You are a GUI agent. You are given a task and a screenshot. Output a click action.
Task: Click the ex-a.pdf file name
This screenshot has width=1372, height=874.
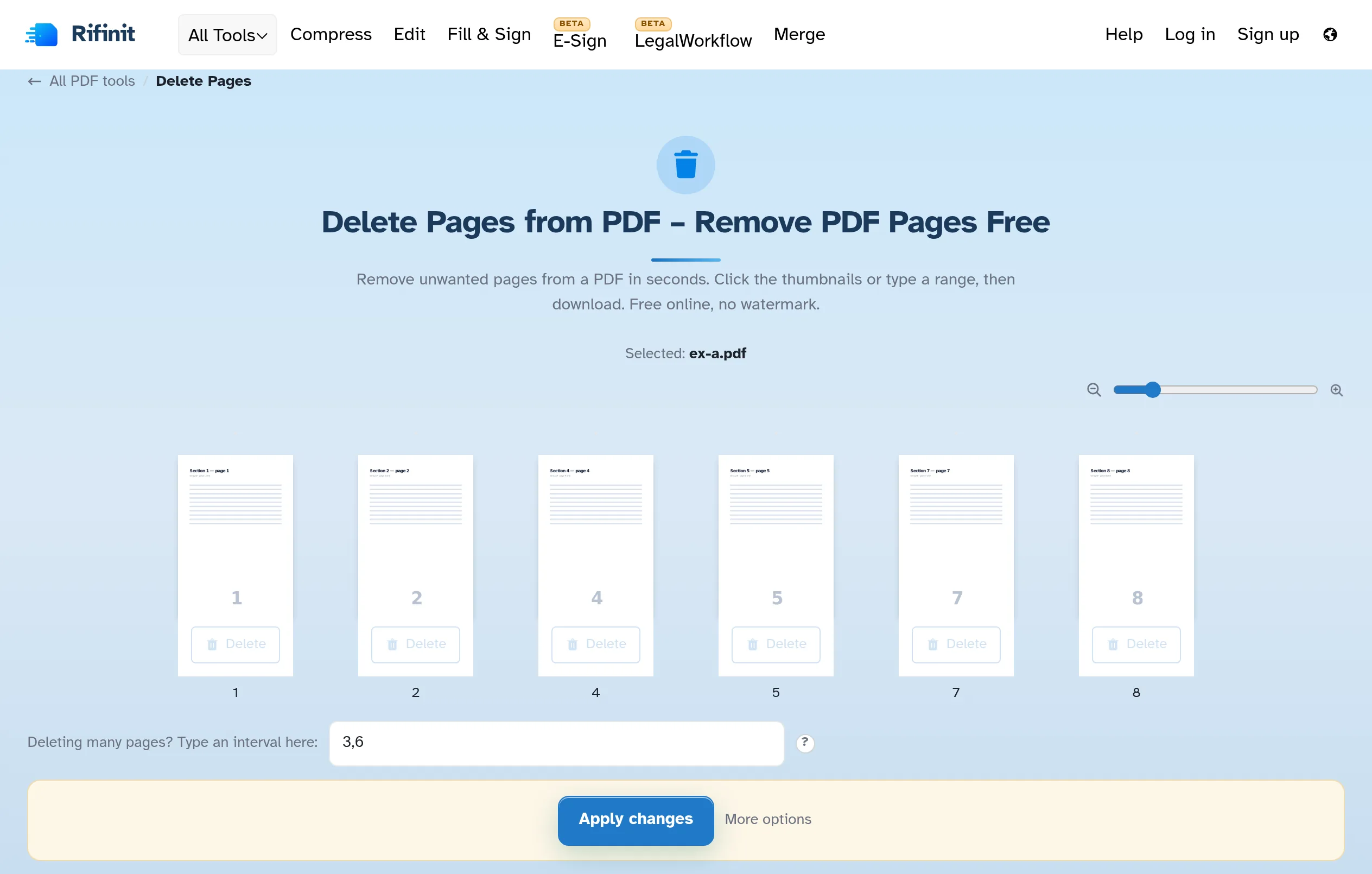(x=717, y=353)
